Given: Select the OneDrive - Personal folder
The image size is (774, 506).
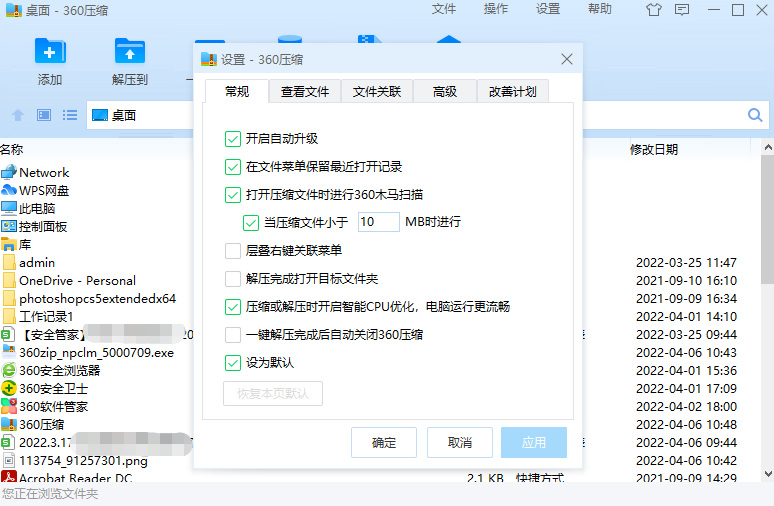Looking at the screenshot, I should [x=69, y=280].
